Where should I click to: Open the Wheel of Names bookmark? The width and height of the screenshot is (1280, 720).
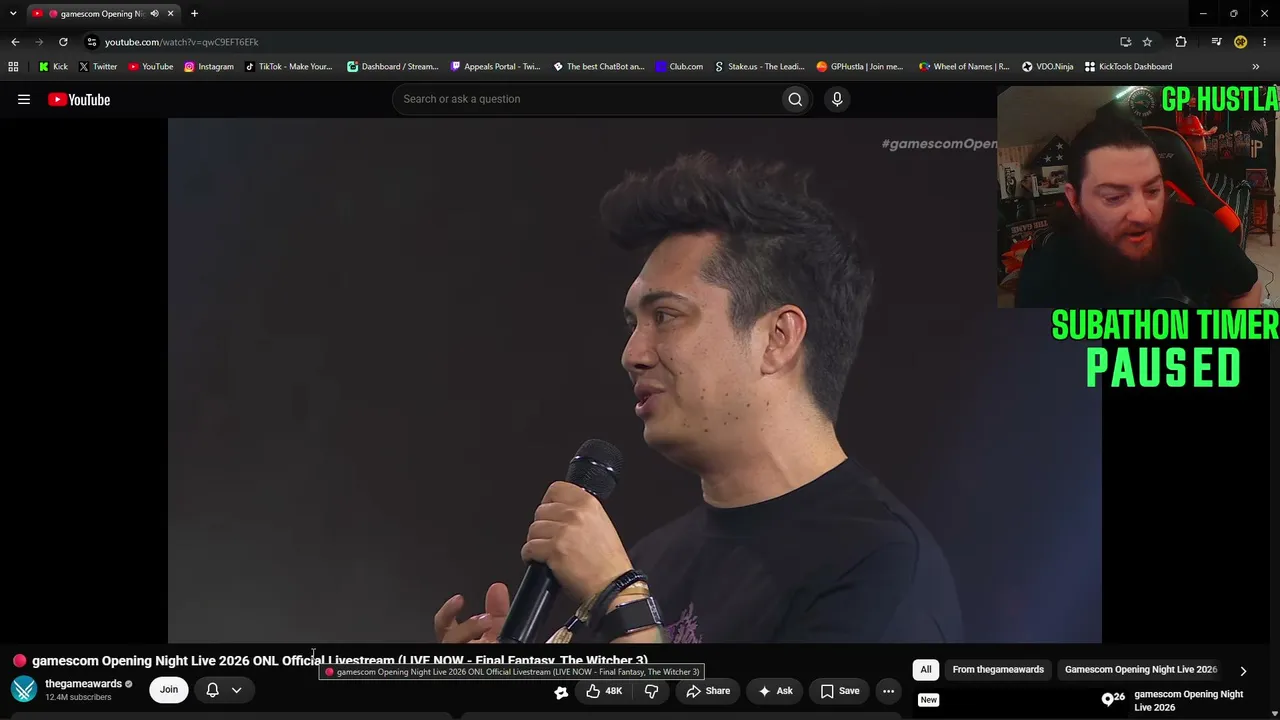[x=964, y=67]
